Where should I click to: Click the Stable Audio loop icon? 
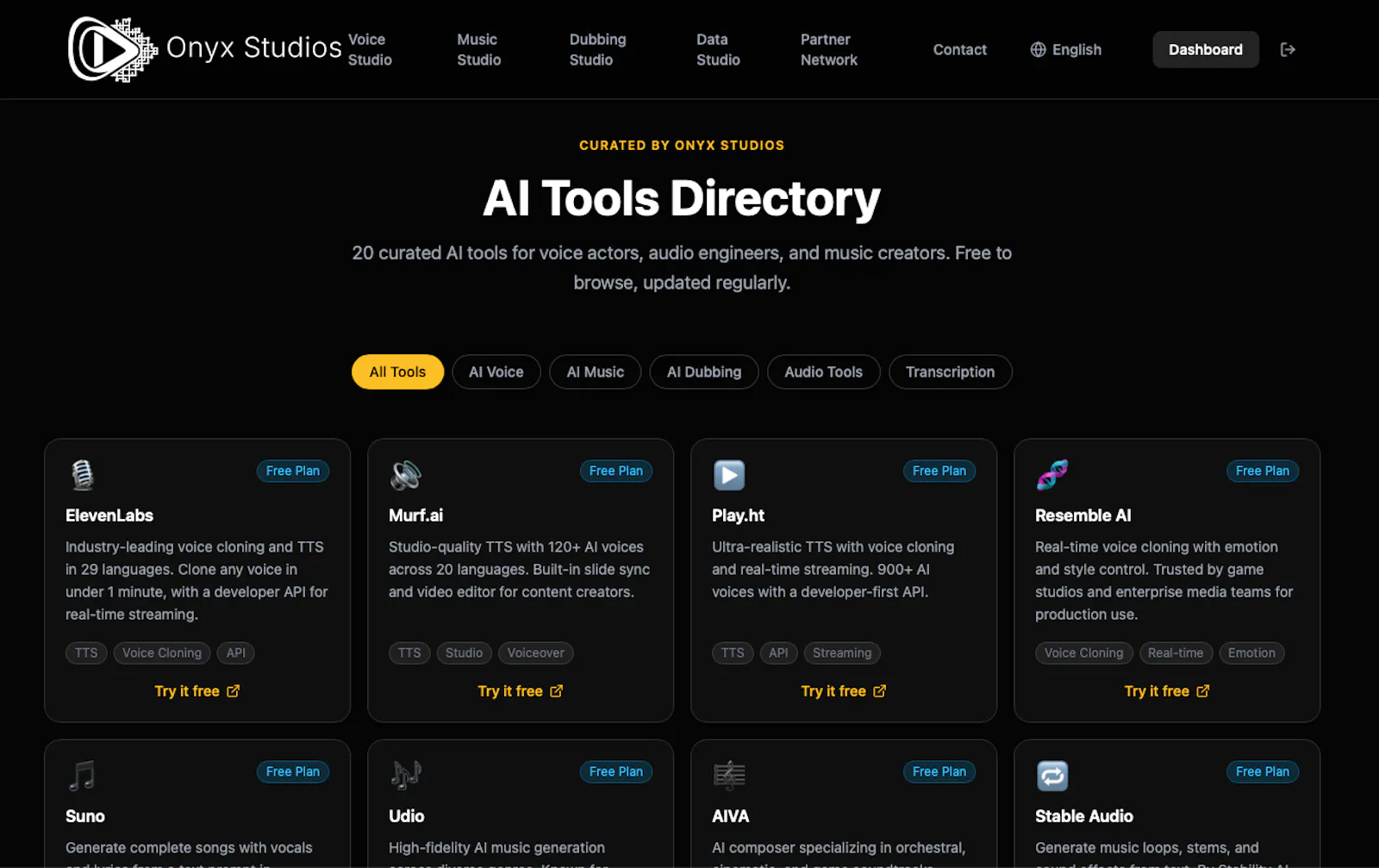click(1052, 776)
